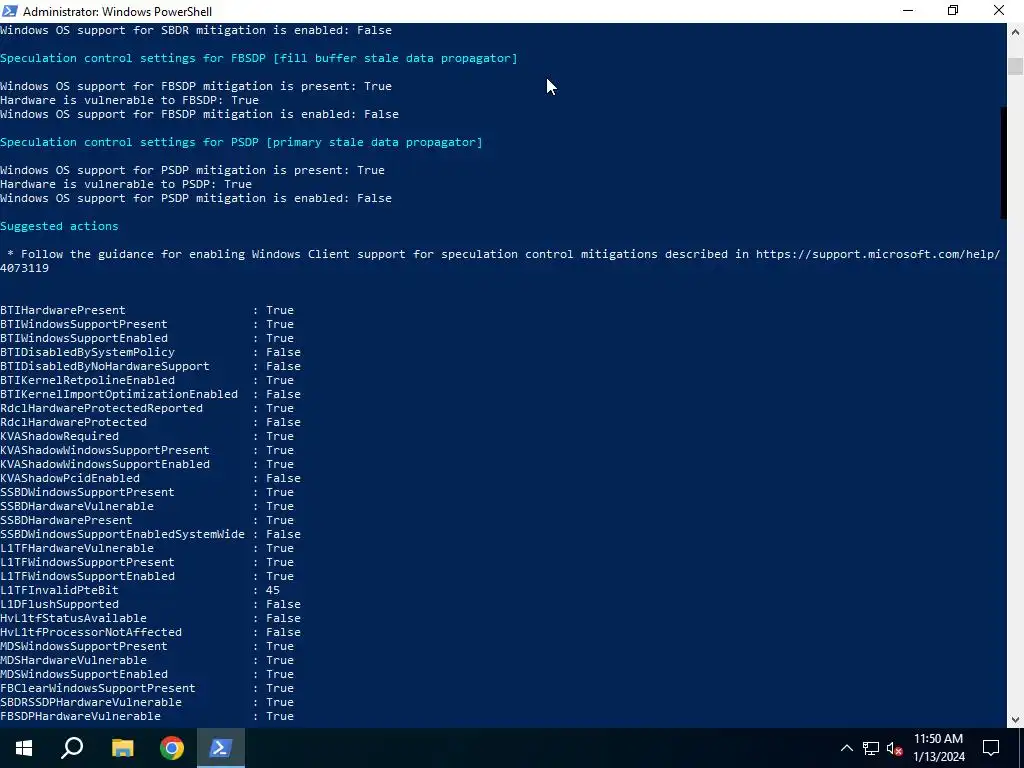Viewport: 1024px width, 768px height.
Task: Click the HvL1tfProcessorNotAffected row
Action: (150, 633)
